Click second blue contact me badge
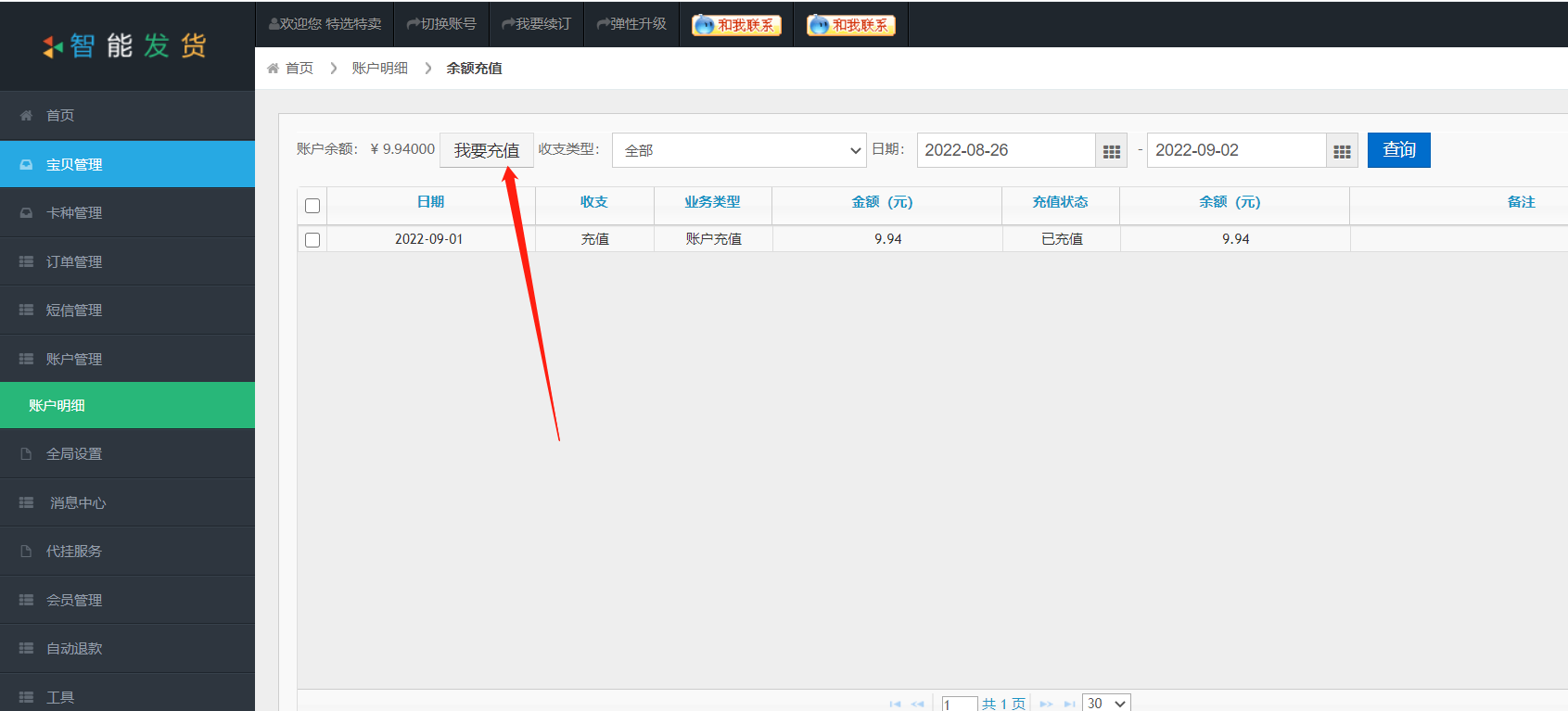 coord(850,25)
